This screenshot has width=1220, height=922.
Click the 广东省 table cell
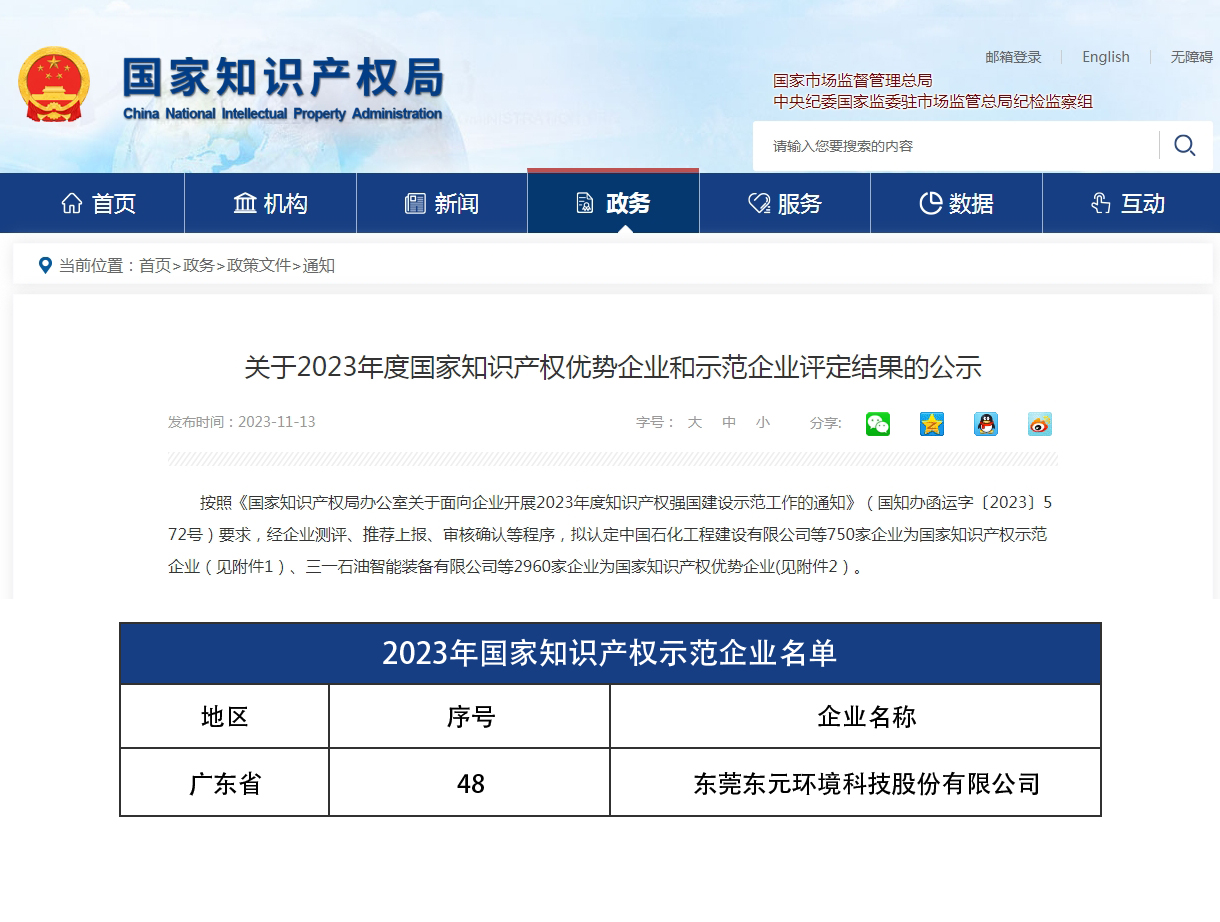tap(225, 783)
